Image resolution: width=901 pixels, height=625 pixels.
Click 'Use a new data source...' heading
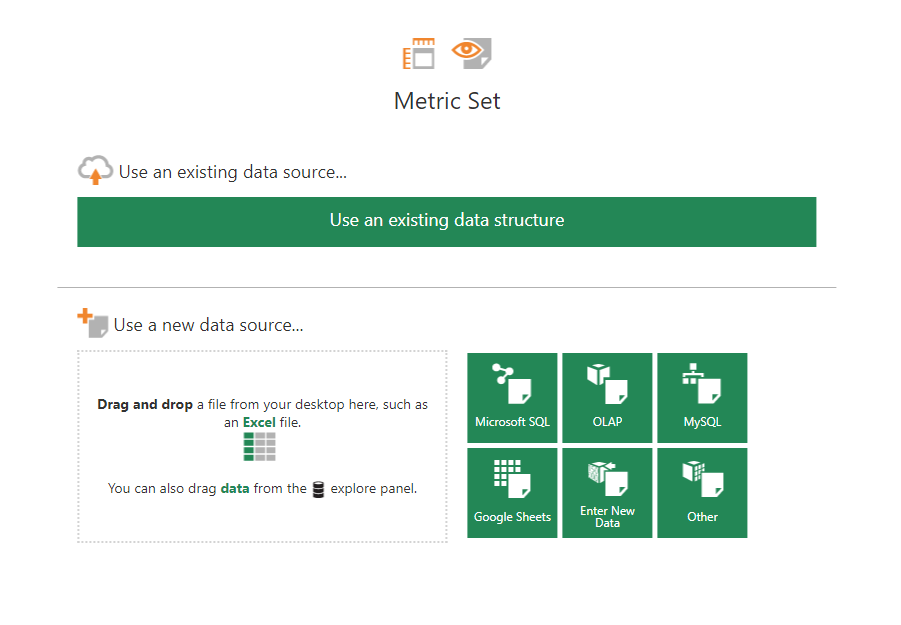(209, 325)
